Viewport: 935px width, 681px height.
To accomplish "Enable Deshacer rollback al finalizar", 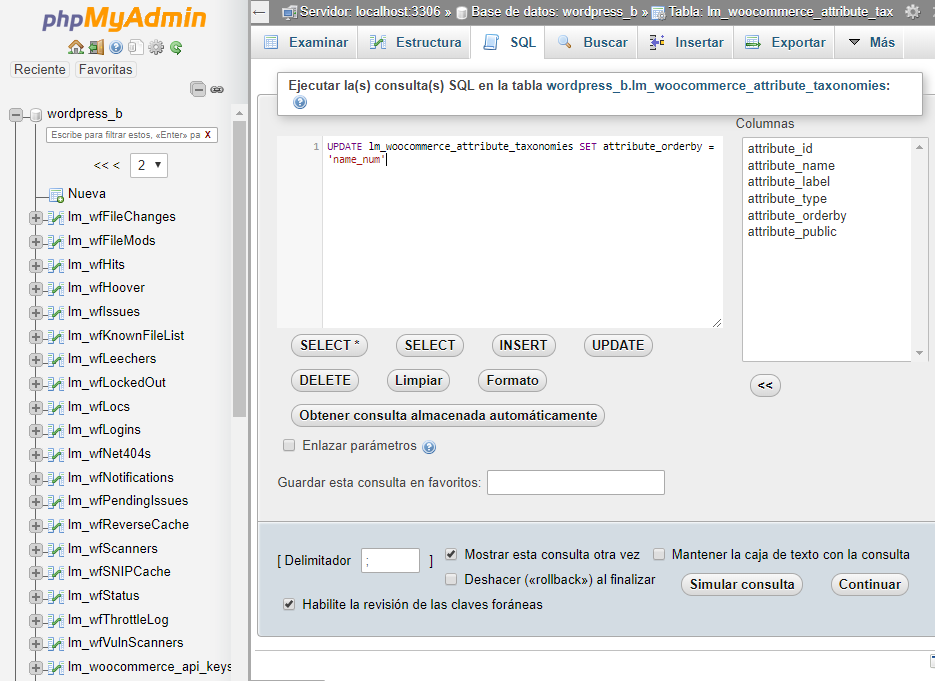I will tap(451, 580).
